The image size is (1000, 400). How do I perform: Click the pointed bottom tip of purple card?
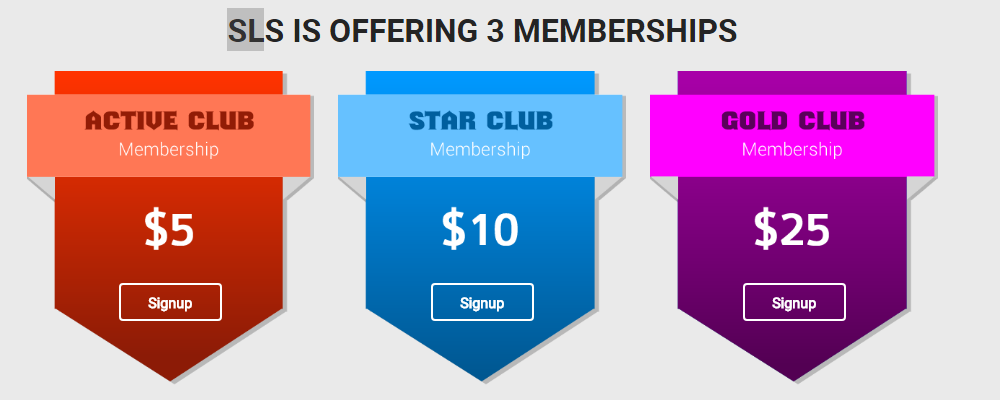(794, 373)
